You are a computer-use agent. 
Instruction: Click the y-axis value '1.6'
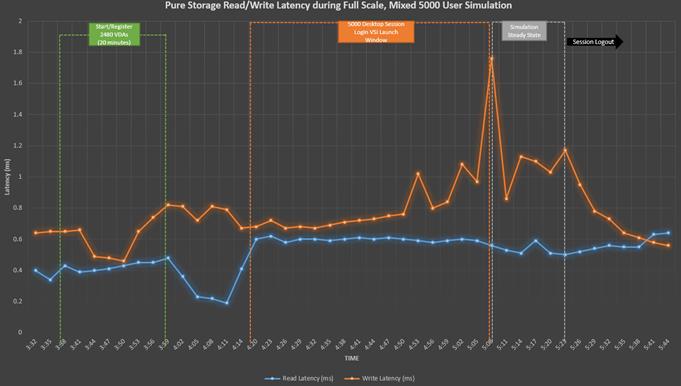point(18,83)
